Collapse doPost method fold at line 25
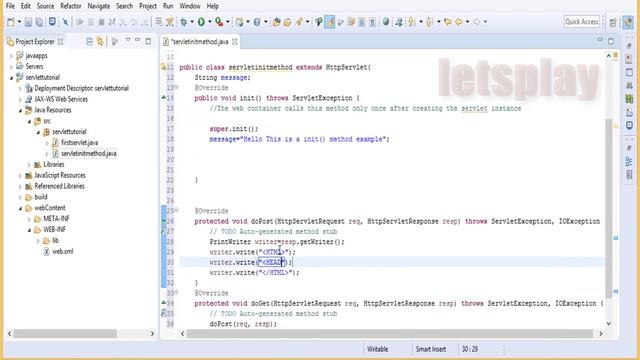 177,211
